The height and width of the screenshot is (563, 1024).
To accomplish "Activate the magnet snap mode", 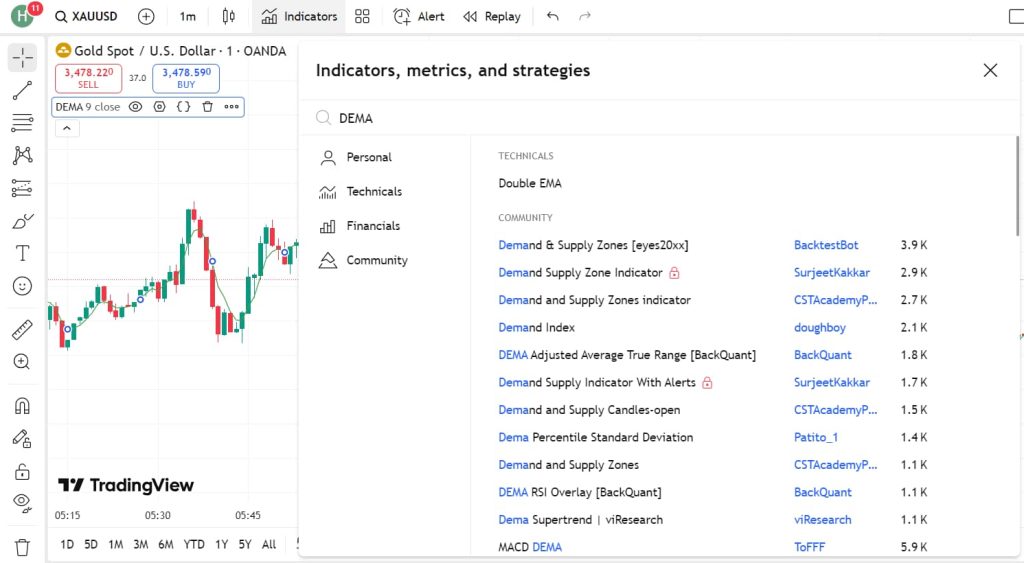I will (22, 406).
